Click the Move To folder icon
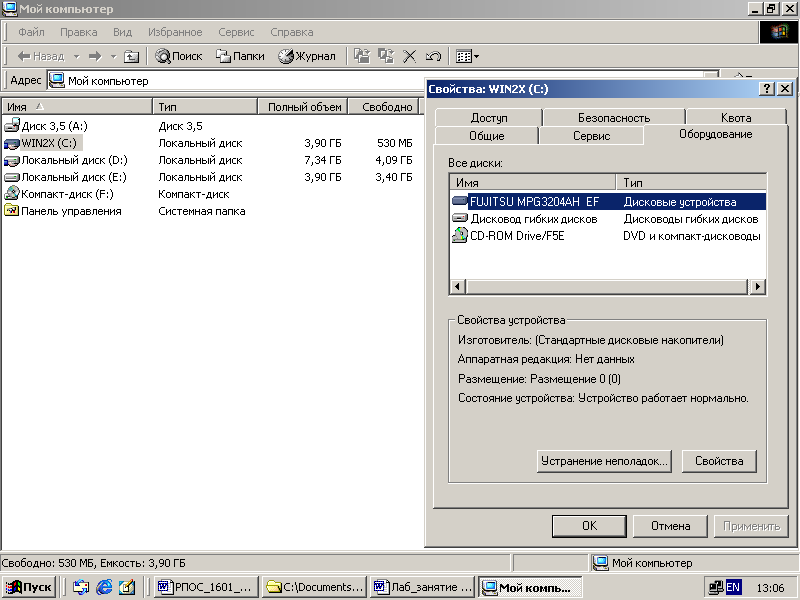Screen dimensions: 800x600 pyautogui.click(x=362, y=56)
